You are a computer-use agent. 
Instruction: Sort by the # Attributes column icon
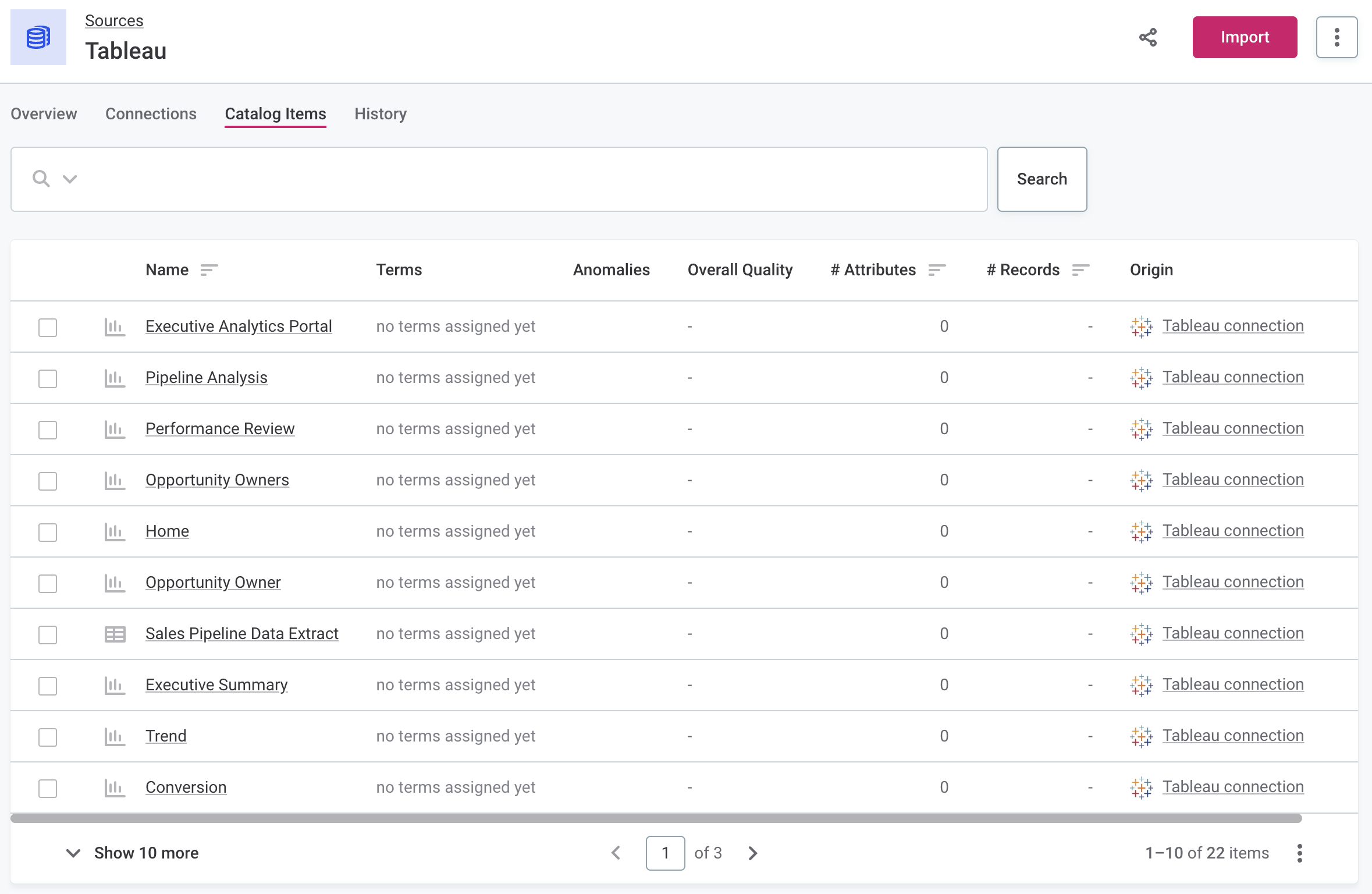937,270
